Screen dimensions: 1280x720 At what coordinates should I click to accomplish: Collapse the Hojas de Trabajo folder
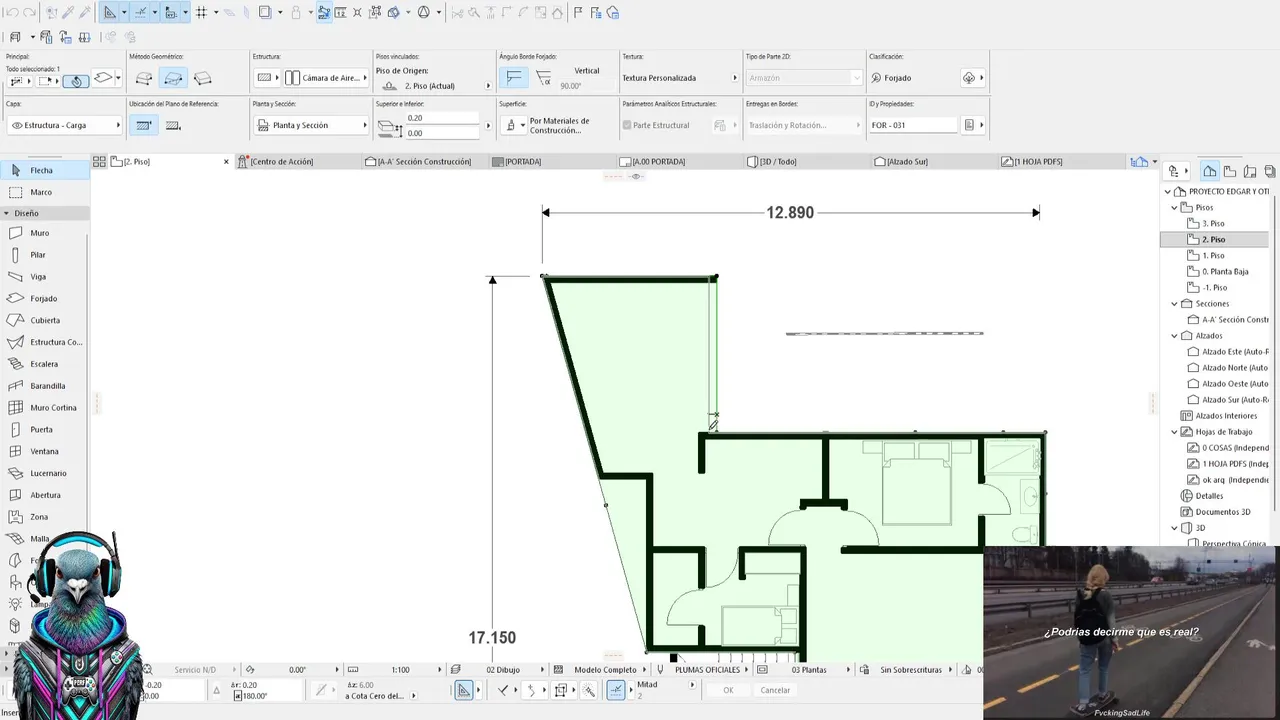(1175, 431)
